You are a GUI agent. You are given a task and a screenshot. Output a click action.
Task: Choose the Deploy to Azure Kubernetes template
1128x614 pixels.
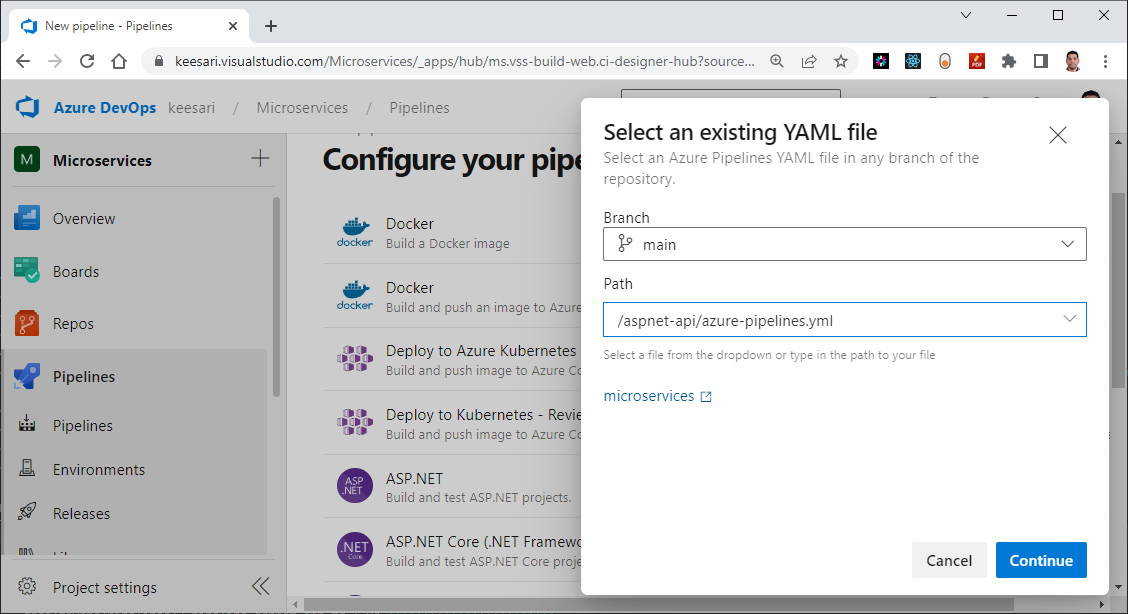[x=452, y=359]
